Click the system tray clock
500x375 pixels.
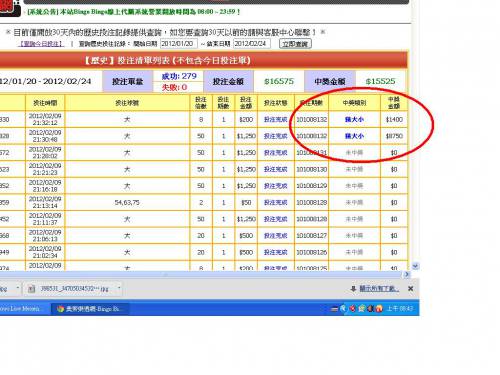(400, 309)
